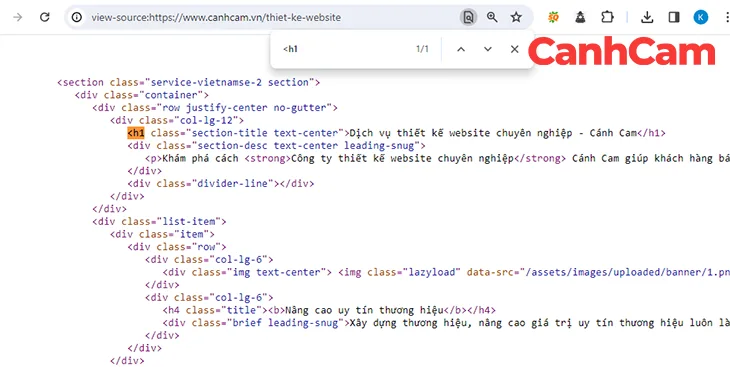Click the "brief leading-snug" div tag
This screenshot has width=730, height=367.
[x=256, y=323]
